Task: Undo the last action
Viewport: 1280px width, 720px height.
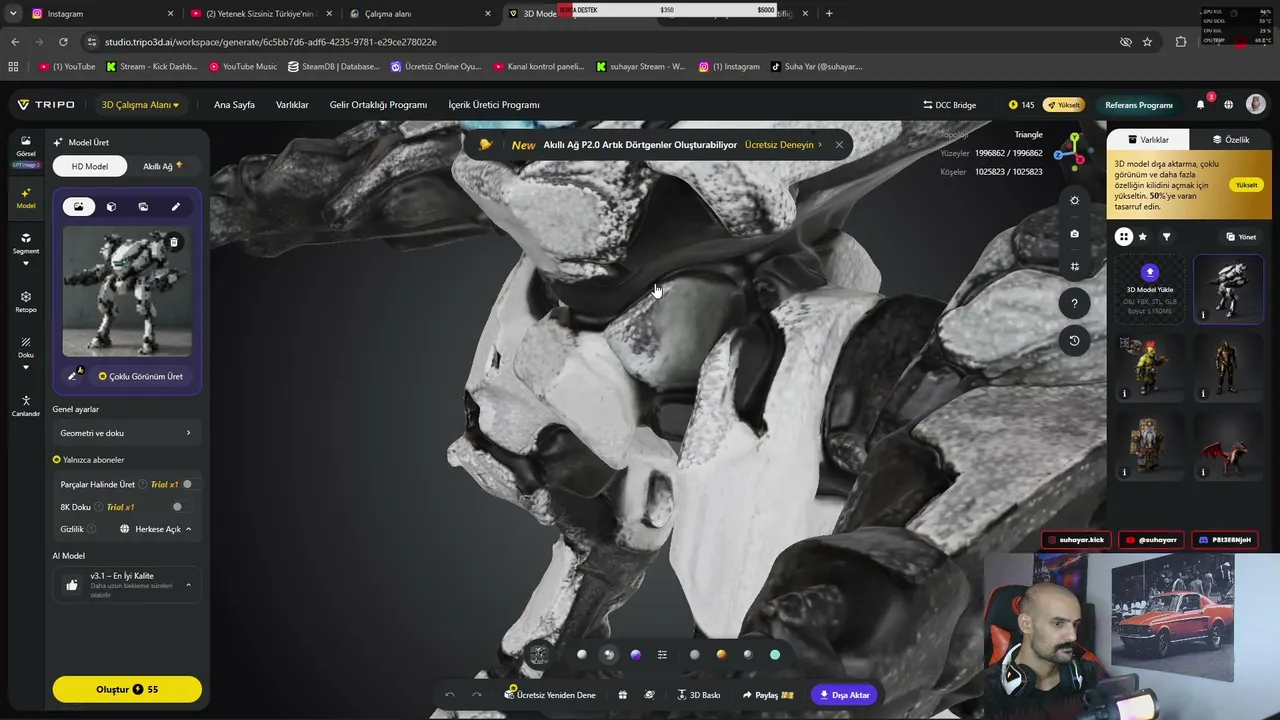Action: [x=450, y=695]
